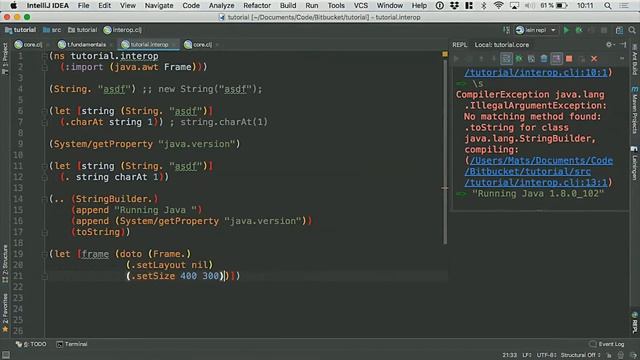Click the tutorial project root breadcrumb
The image size is (640, 360).
(x=20, y=30)
